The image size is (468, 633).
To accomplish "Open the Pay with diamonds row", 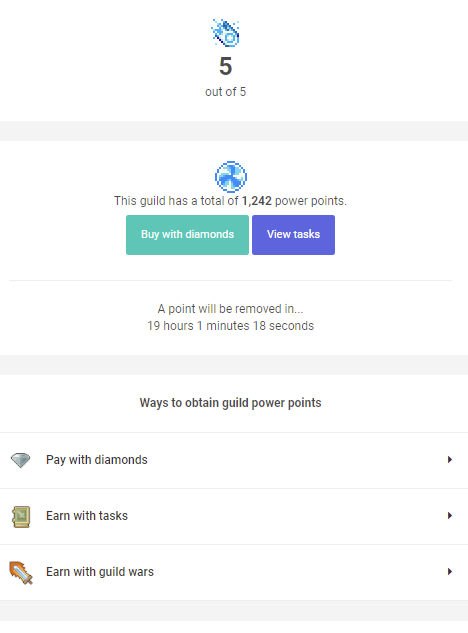I will (x=234, y=460).
